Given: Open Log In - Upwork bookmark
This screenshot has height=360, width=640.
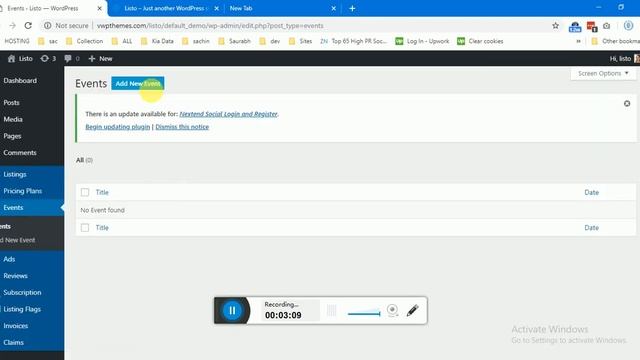Looking at the screenshot, I should (x=422, y=41).
